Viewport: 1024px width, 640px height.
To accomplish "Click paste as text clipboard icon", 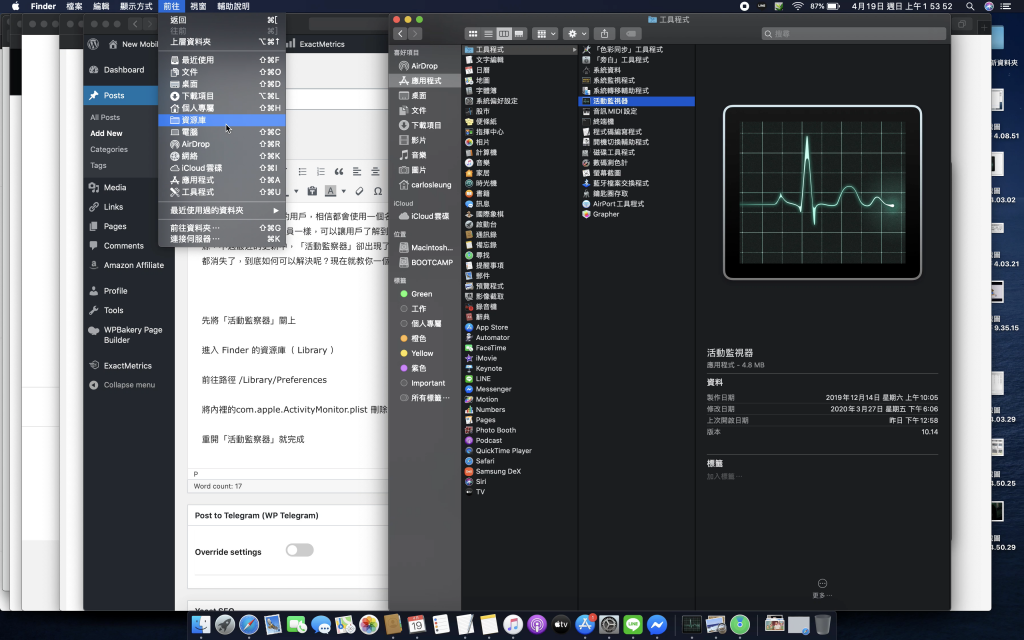I will click(312, 191).
